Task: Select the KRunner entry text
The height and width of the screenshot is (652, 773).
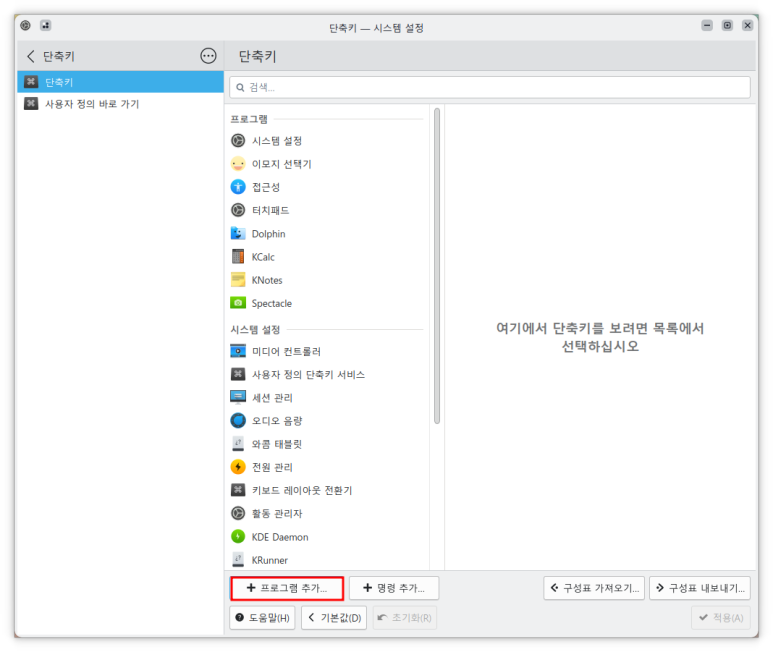Action: coord(270,560)
